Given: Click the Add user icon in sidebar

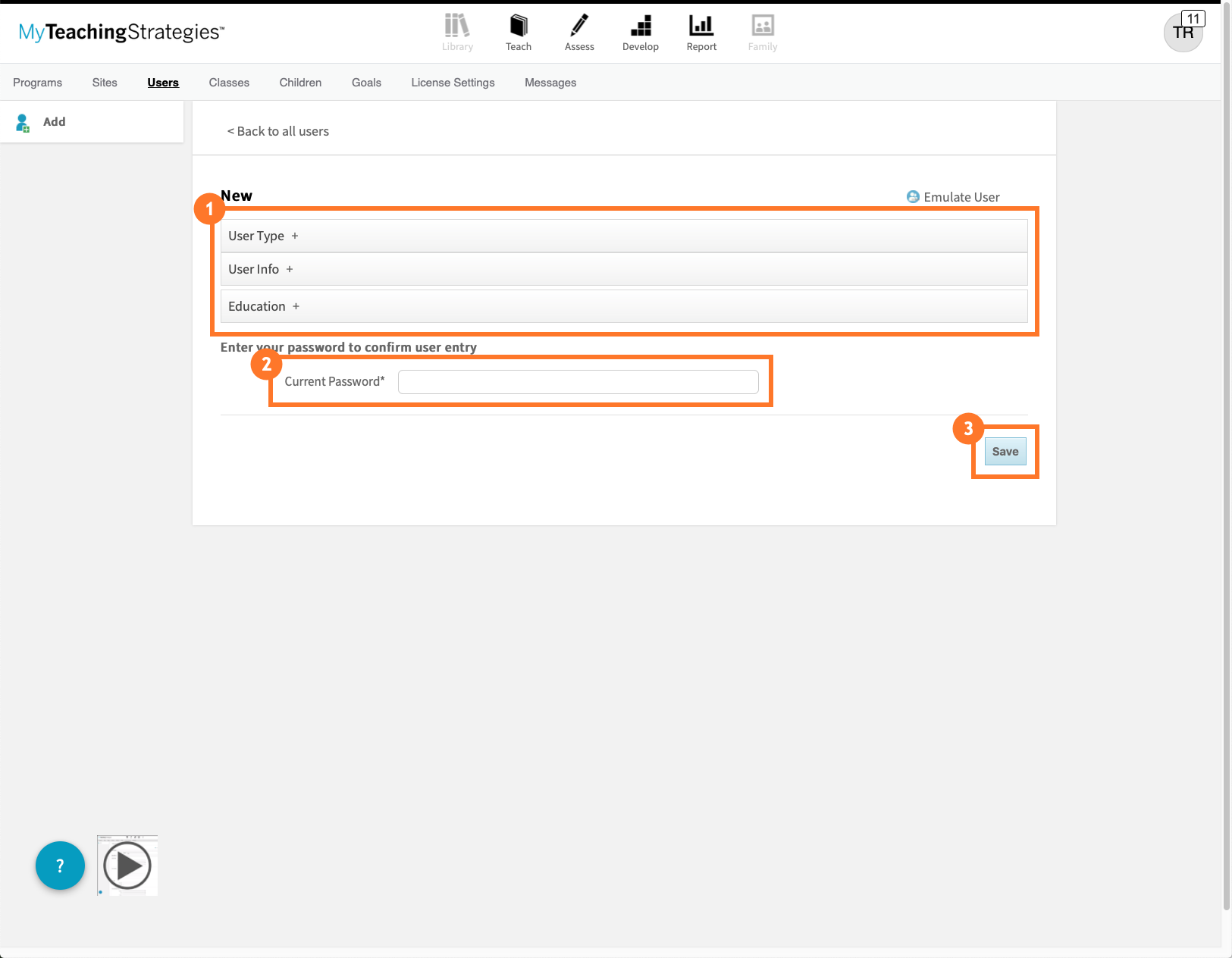Looking at the screenshot, I should [x=22, y=122].
